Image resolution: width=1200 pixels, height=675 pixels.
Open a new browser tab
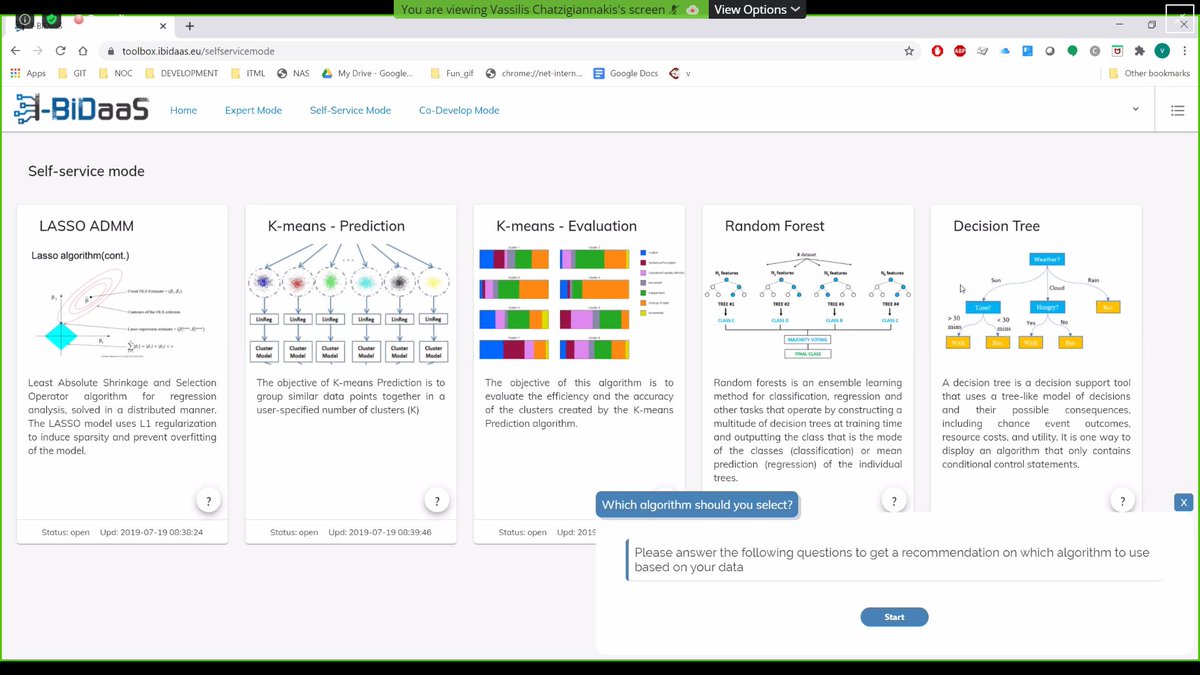point(189,25)
